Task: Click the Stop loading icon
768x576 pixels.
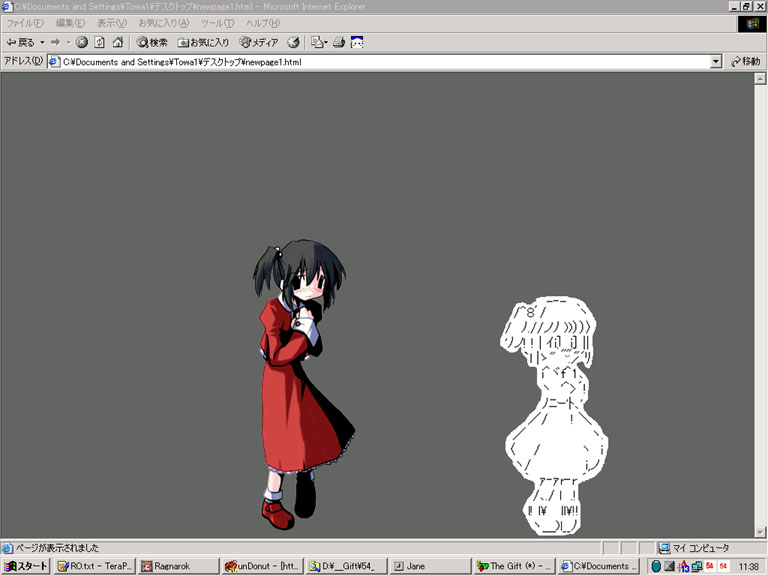Action: pyautogui.click(x=82, y=43)
